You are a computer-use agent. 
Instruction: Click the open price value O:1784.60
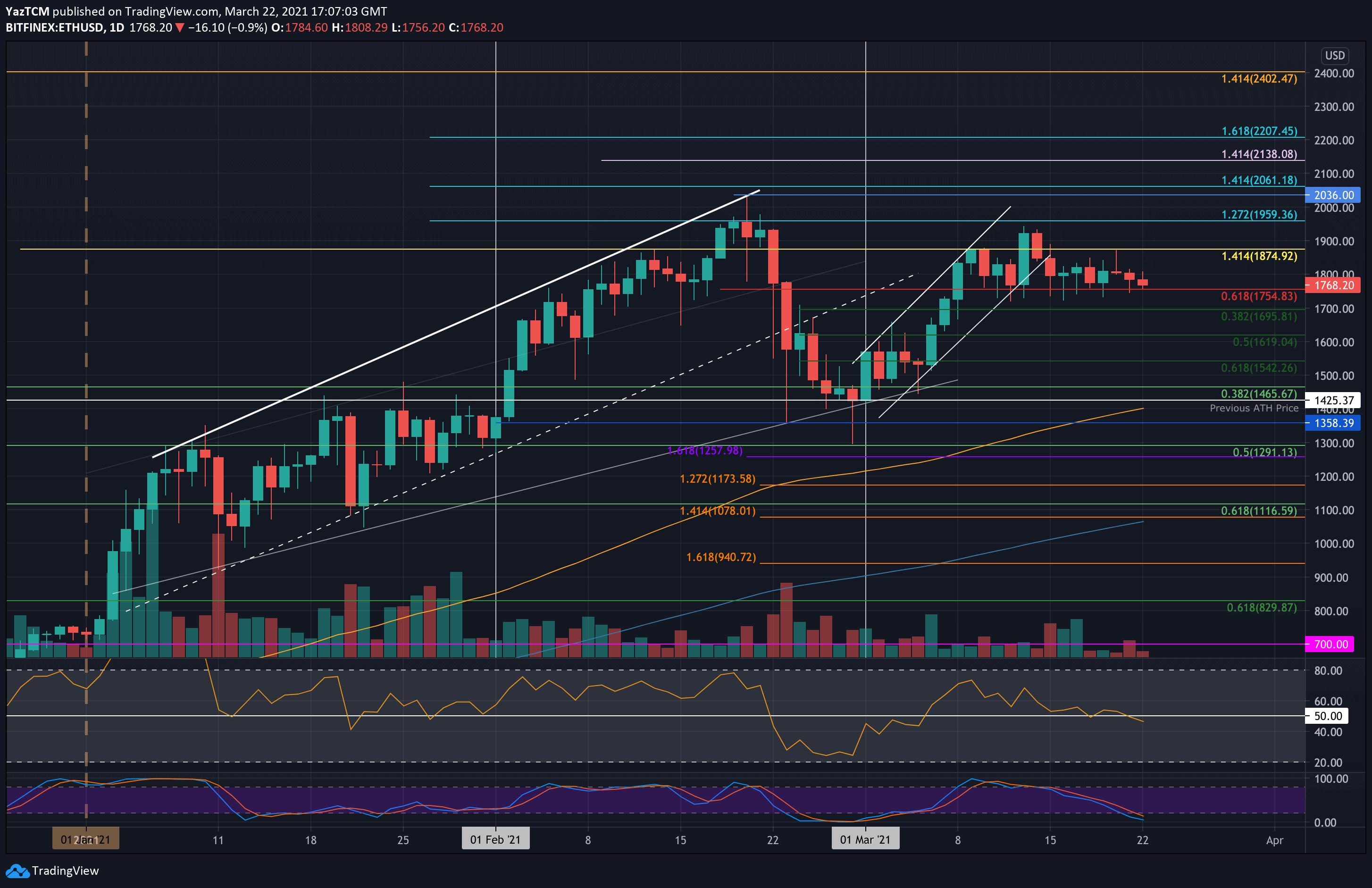tap(300, 28)
